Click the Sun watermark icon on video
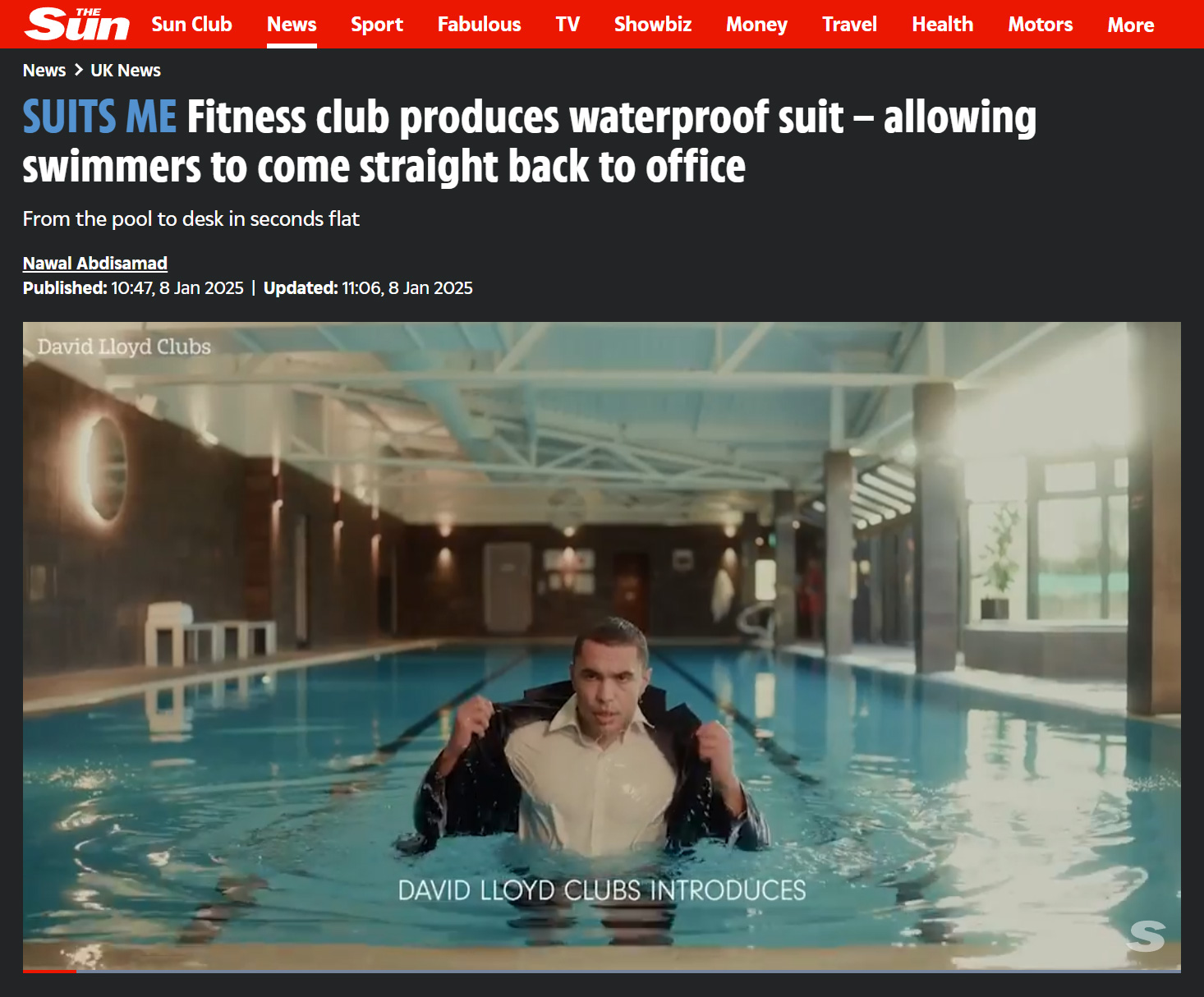1204x997 pixels. 1147,936
